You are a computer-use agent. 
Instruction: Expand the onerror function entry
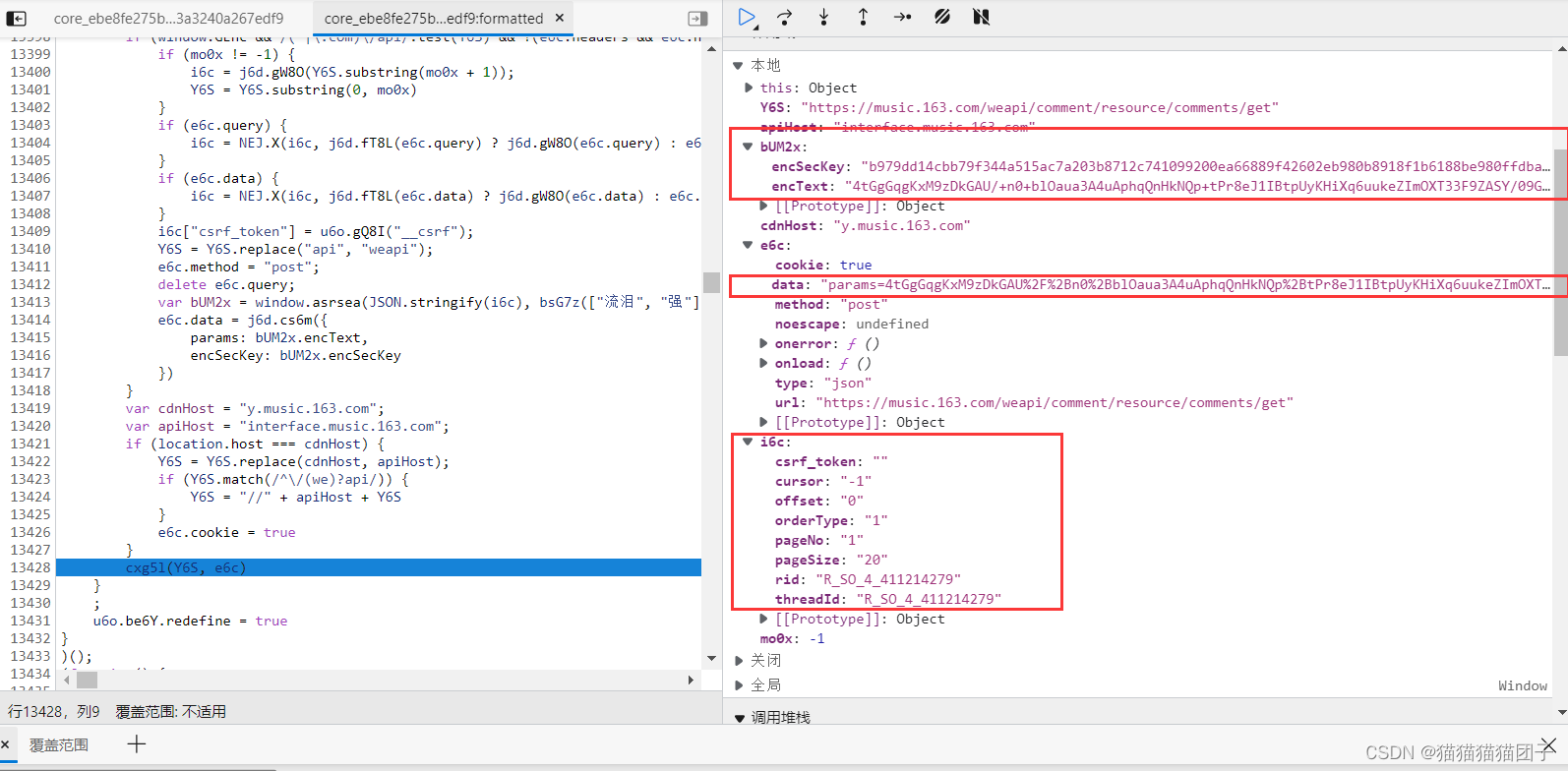763,343
